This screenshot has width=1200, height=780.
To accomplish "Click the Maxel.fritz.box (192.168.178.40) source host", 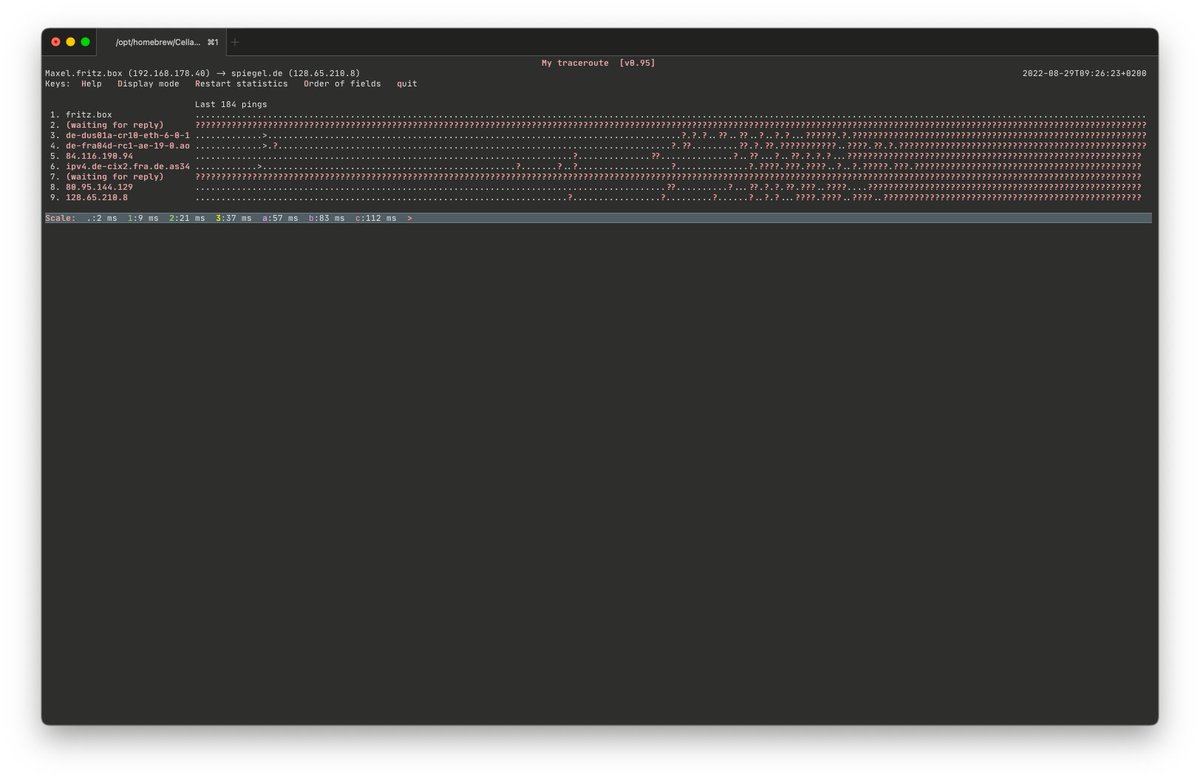I will click(x=127, y=73).
